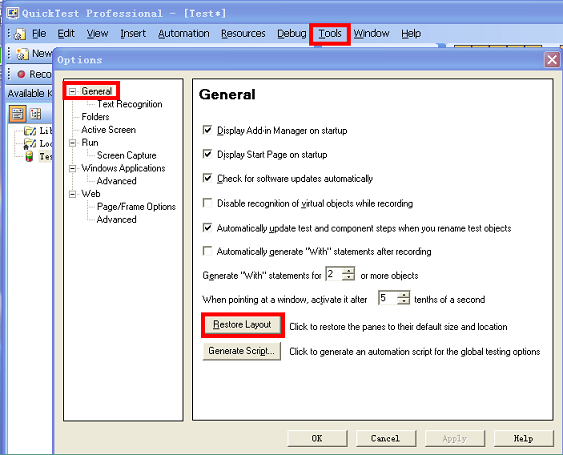Collapse the Windows Applications tree node
Image resolution: width=563 pixels, height=455 pixels.
(x=73, y=168)
